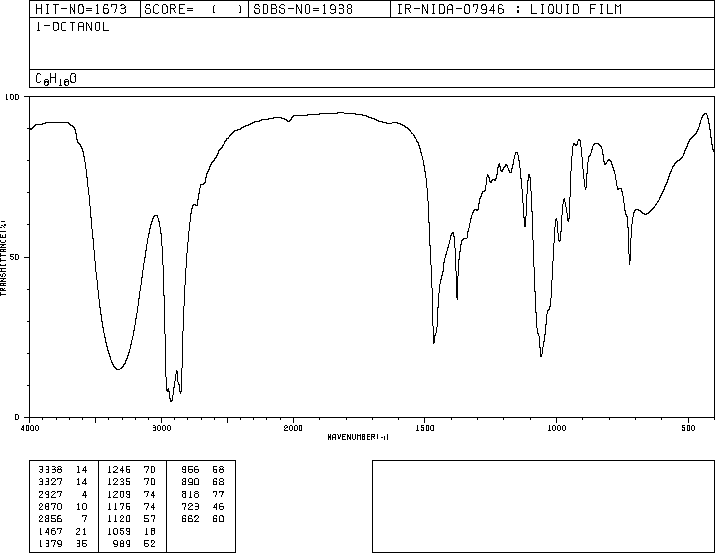
Task: Select peak value 662 in the table
Action: [190, 519]
